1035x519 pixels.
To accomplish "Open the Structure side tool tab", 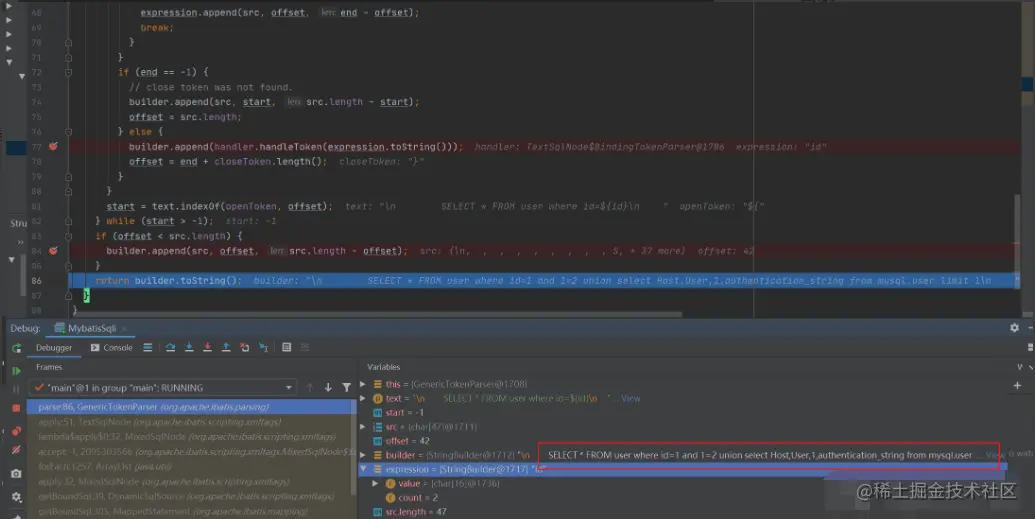I will pyautogui.click(x=18, y=223).
